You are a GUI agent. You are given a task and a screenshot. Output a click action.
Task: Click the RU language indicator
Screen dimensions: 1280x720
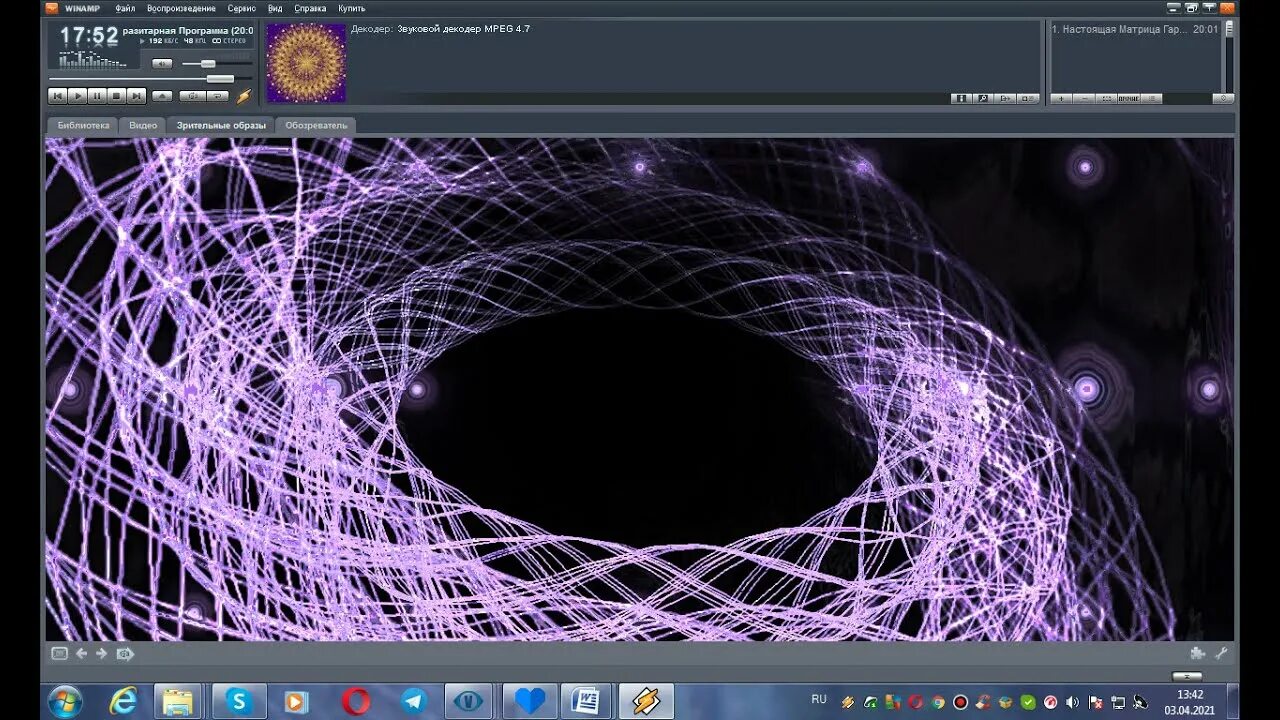(x=819, y=699)
